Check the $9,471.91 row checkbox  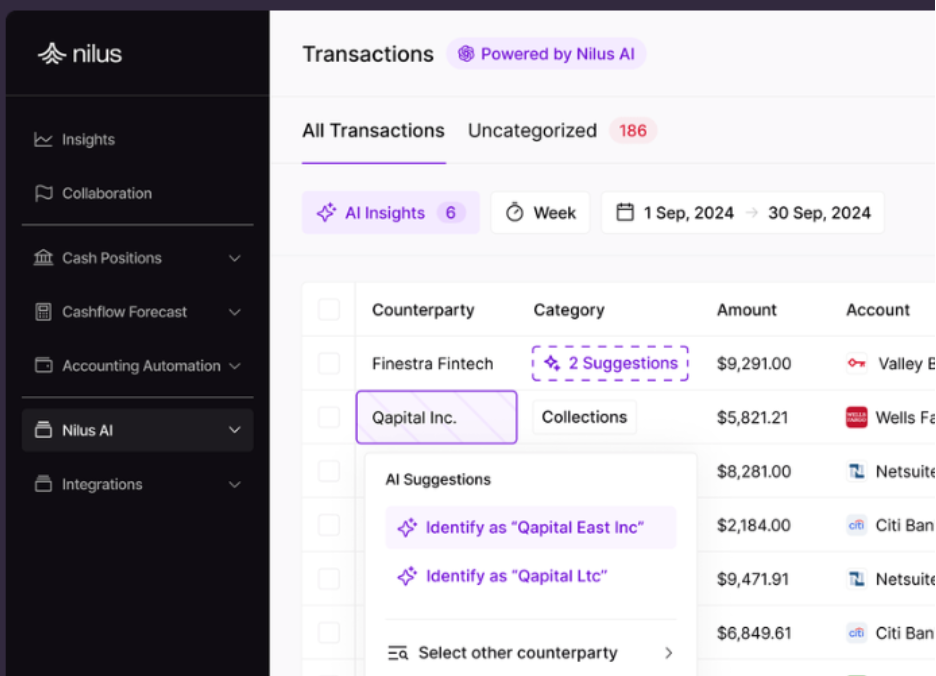pyautogui.click(x=329, y=579)
